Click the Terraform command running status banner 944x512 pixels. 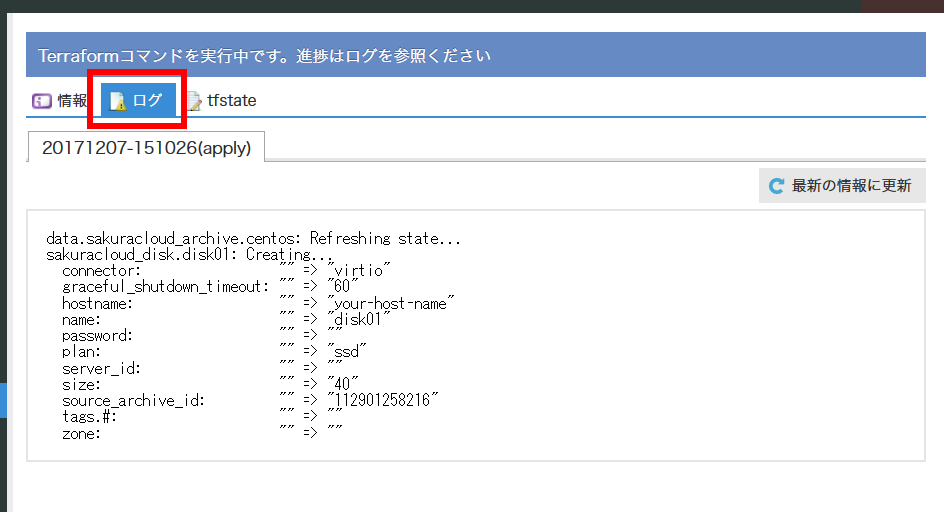[476, 55]
